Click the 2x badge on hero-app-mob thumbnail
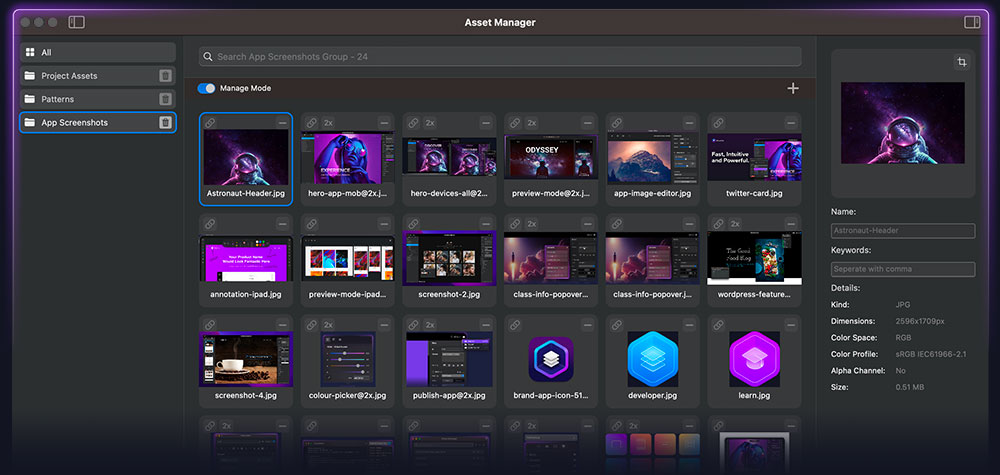This screenshot has width=1000, height=475. tap(328, 122)
